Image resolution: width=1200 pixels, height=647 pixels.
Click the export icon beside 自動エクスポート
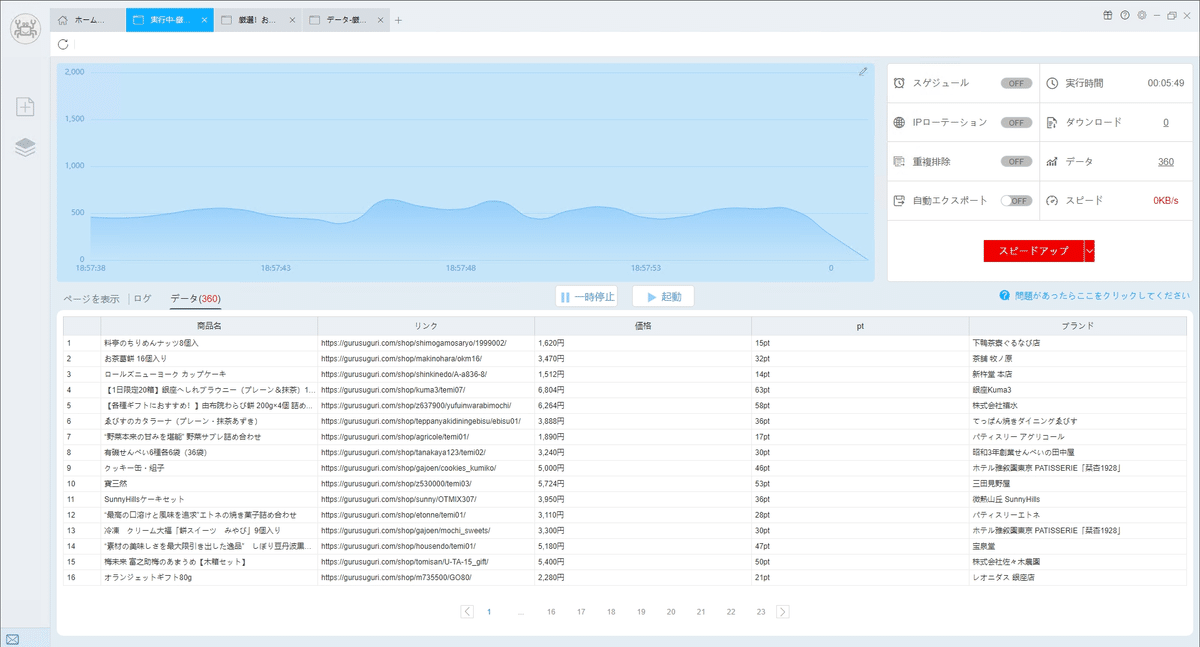coord(899,200)
